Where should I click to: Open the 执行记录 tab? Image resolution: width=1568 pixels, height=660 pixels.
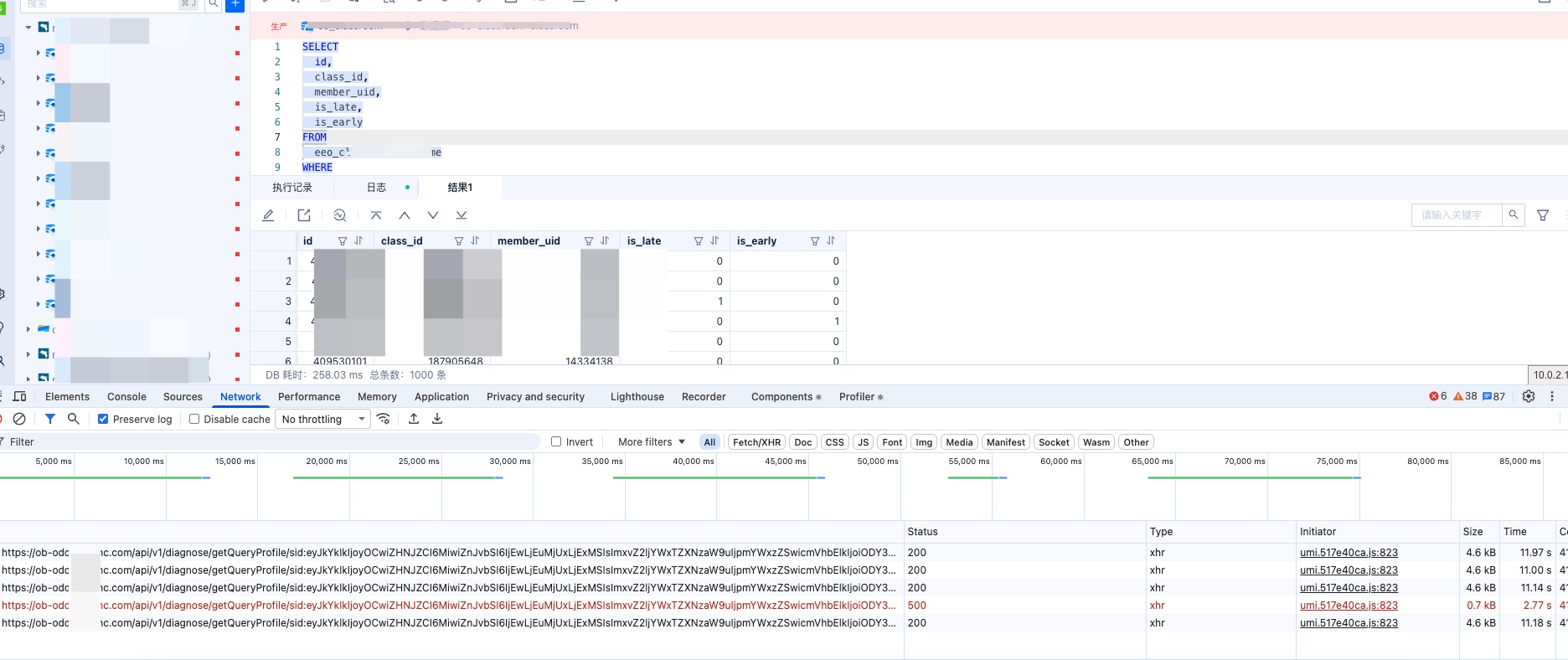pos(292,188)
